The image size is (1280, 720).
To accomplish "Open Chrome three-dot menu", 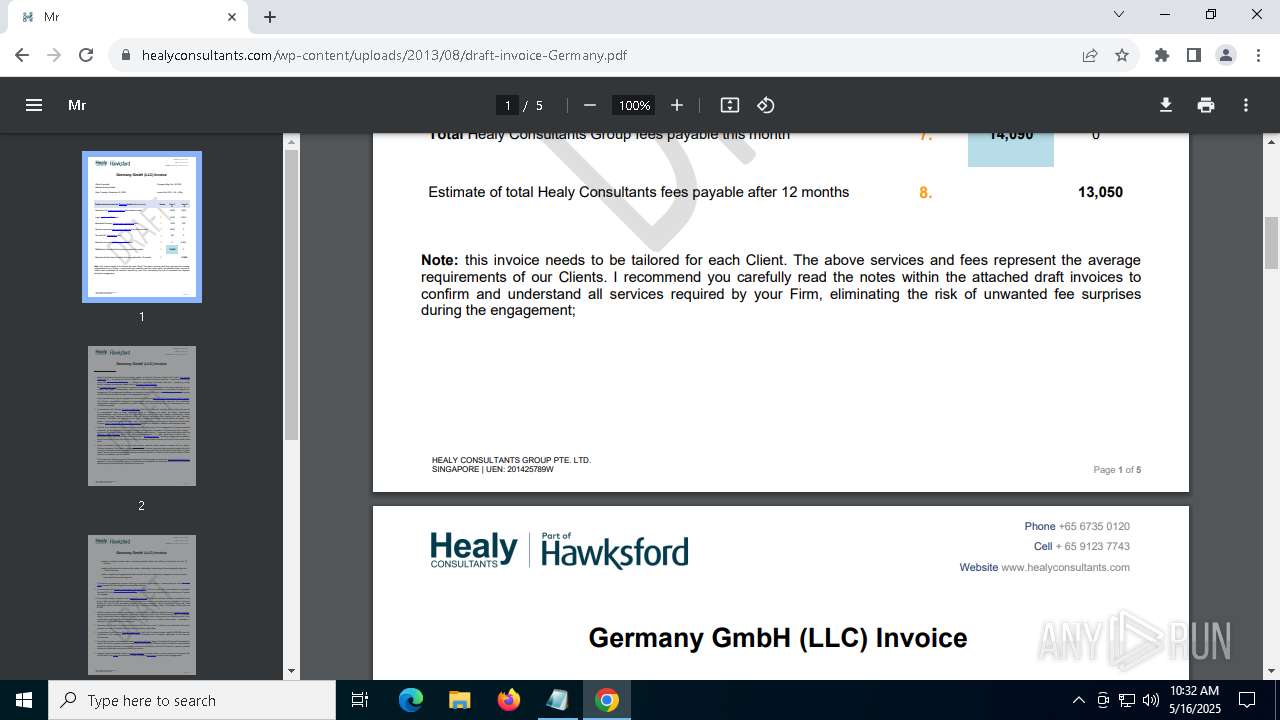I will coord(1257,55).
